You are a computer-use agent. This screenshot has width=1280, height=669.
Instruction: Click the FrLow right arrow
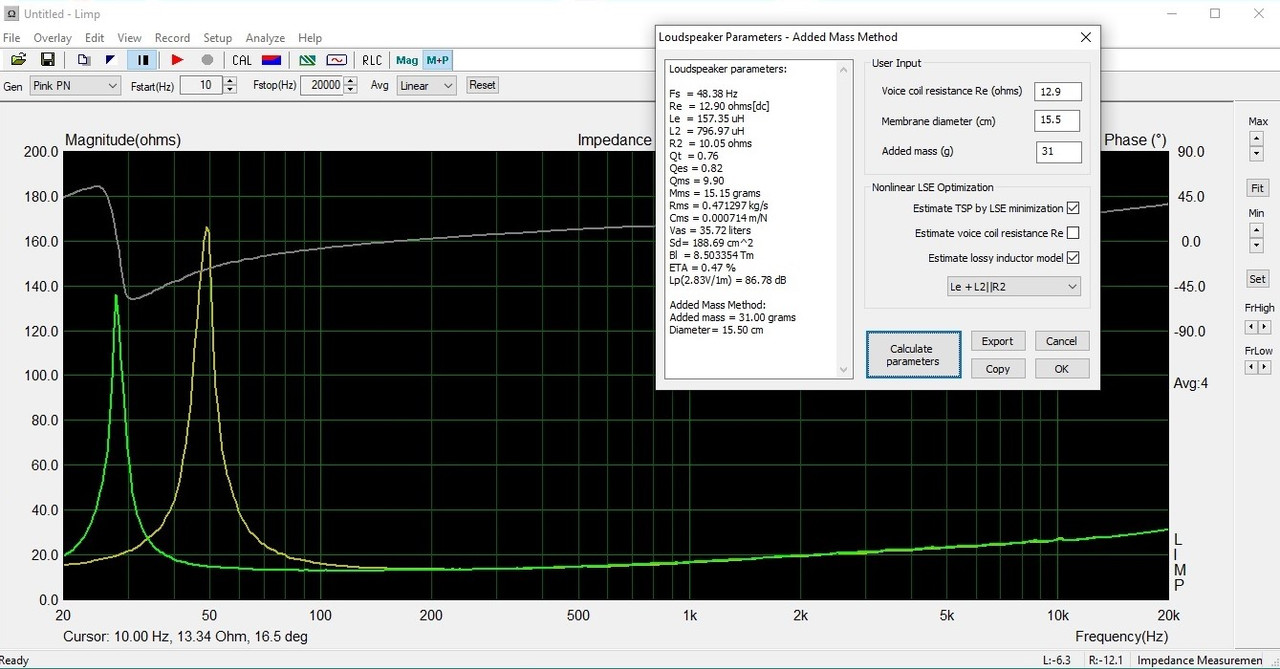(x=1264, y=367)
